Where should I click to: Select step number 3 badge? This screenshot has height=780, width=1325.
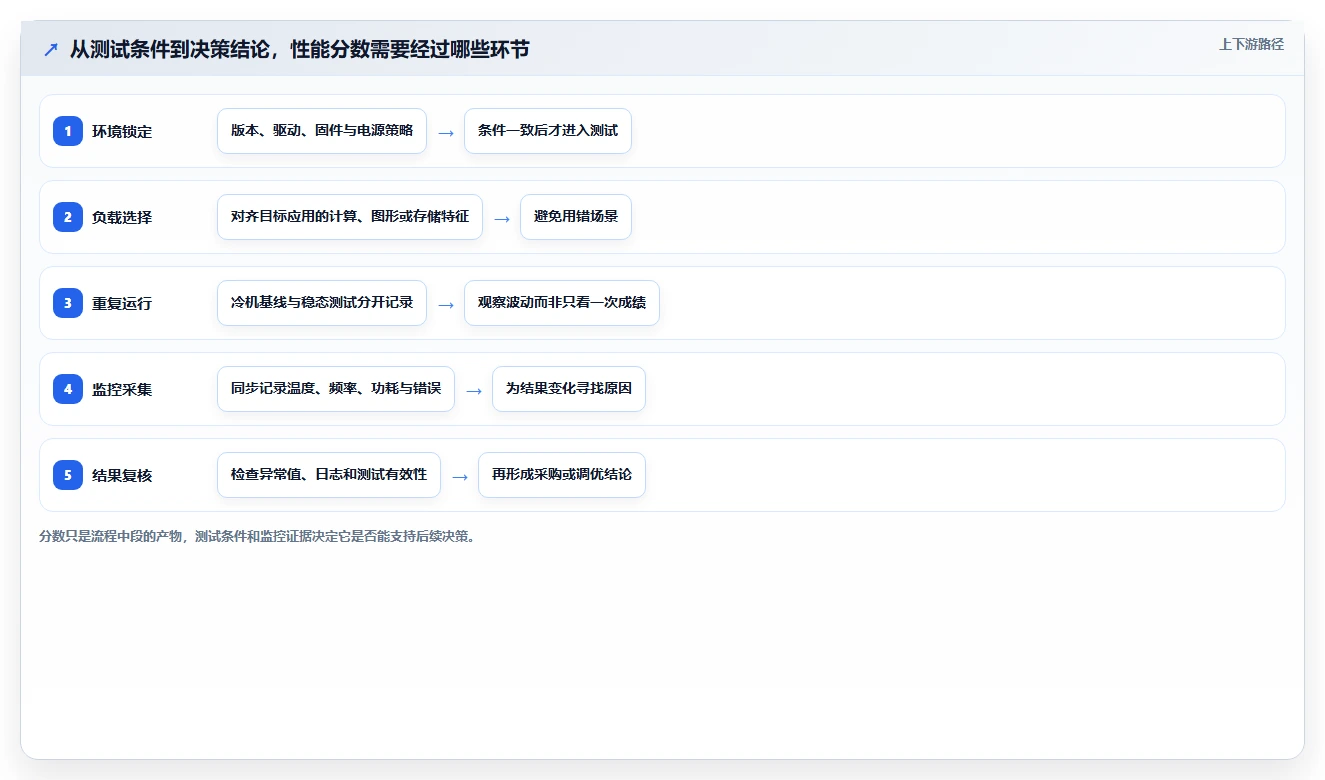tap(68, 303)
